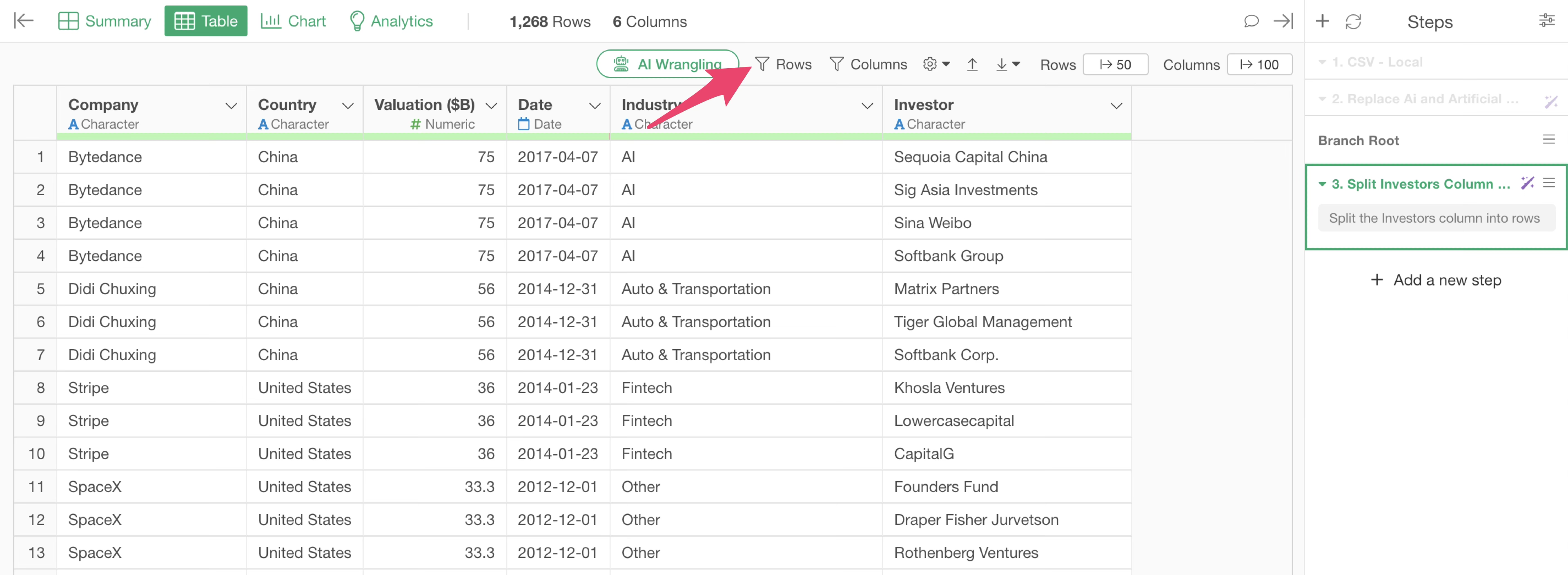The width and height of the screenshot is (1568, 575).
Task: Select the Sequoia Capital China cell
Action: pyautogui.click(x=1007, y=157)
